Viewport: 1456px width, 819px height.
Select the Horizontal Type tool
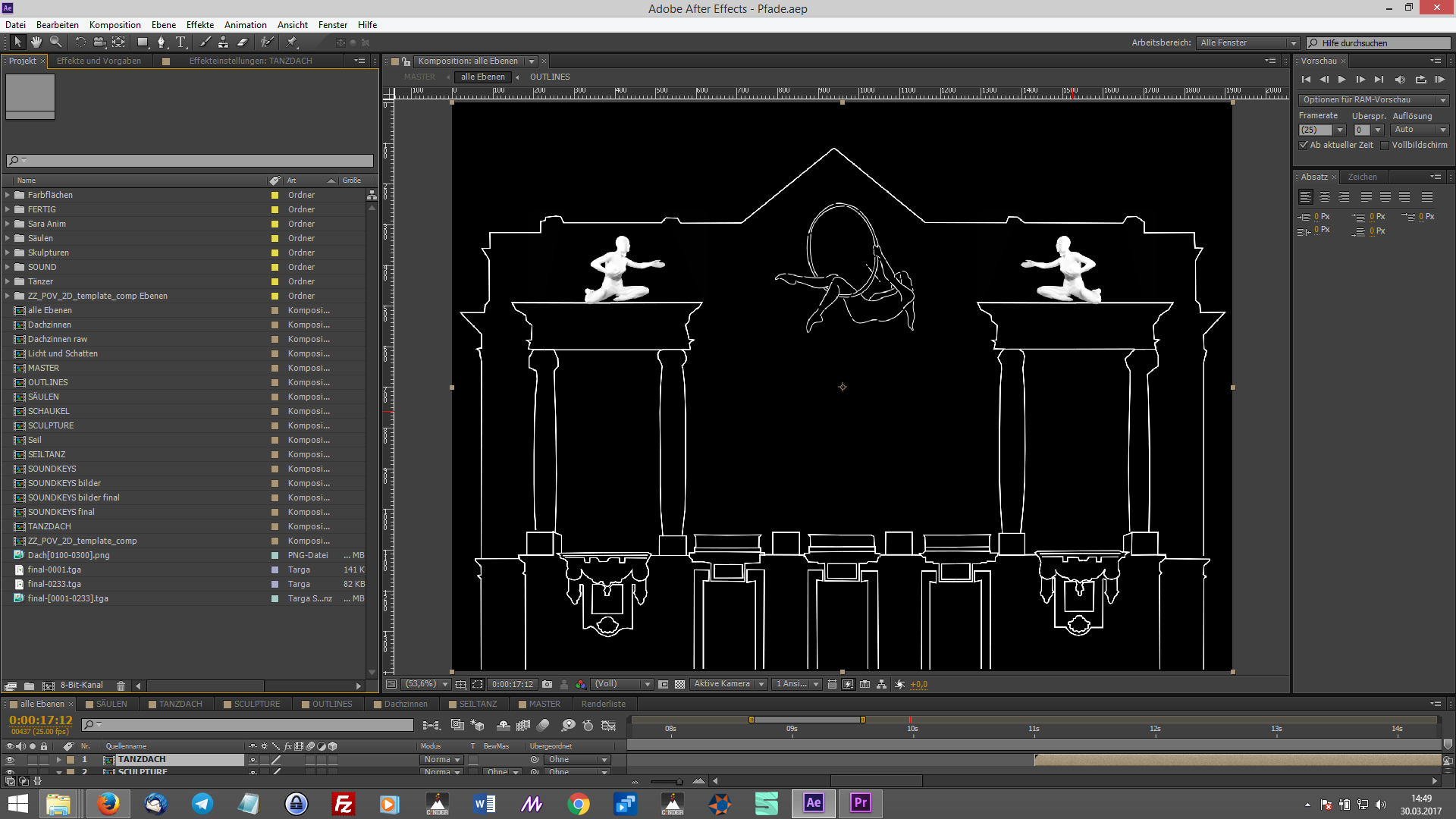[180, 42]
